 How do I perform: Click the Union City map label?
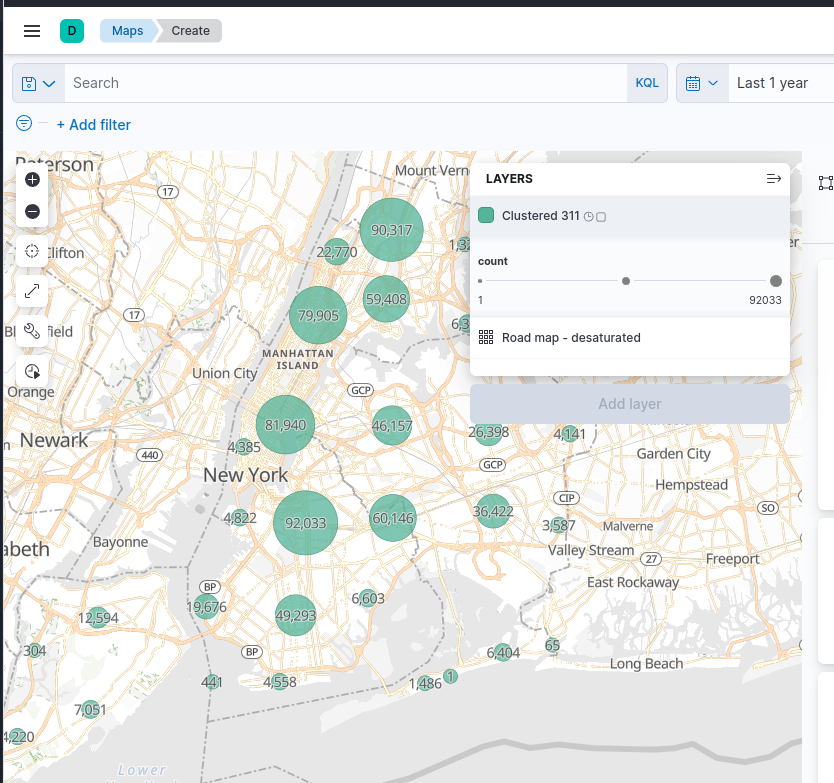click(x=224, y=373)
